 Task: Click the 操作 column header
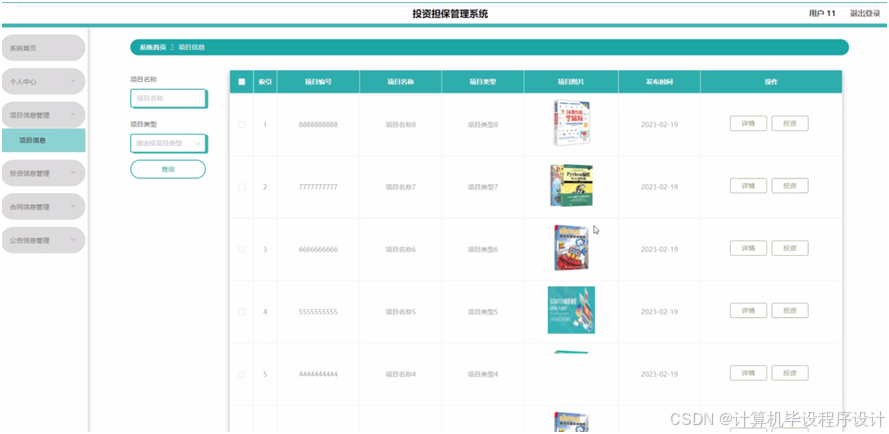click(771, 82)
